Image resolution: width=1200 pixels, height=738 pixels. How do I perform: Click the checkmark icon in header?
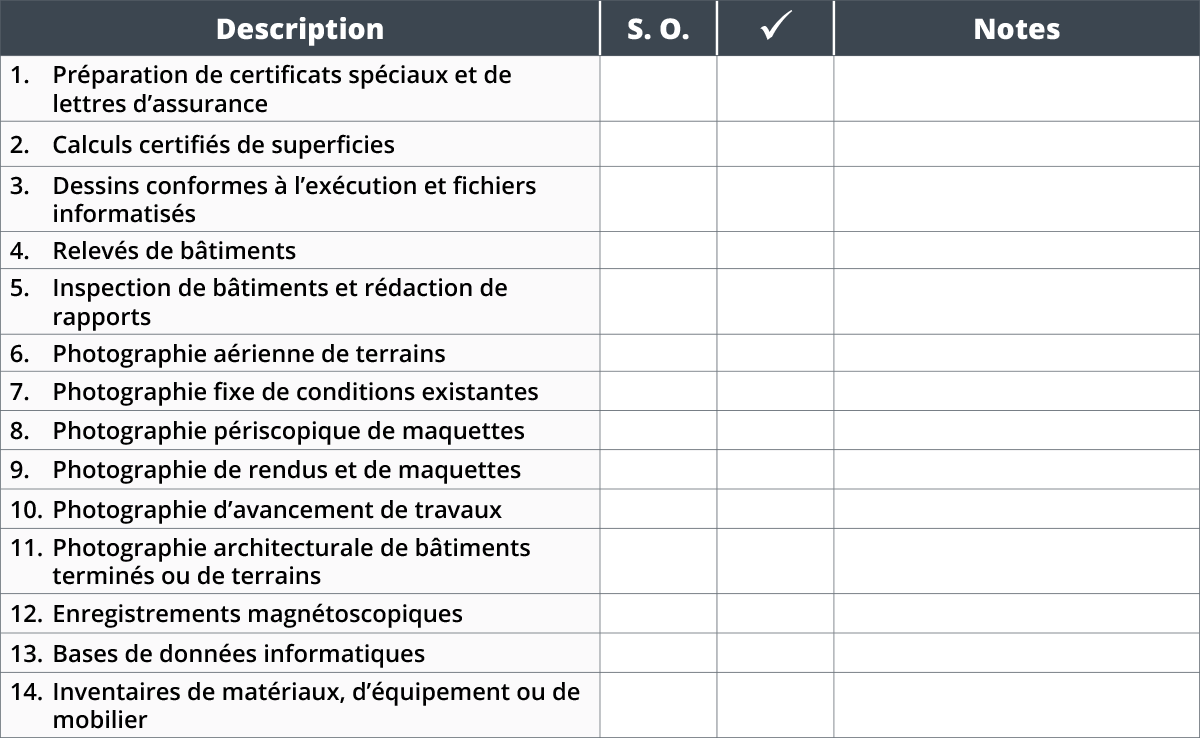tap(775, 29)
